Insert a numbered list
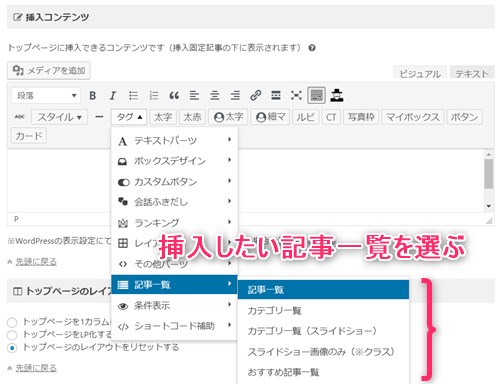This screenshot has height=384, width=500. pyautogui.click(x=154, y=96)
